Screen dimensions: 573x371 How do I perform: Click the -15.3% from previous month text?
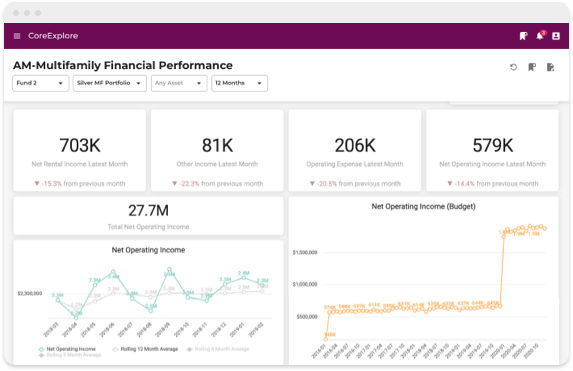(x=80, y=183)
